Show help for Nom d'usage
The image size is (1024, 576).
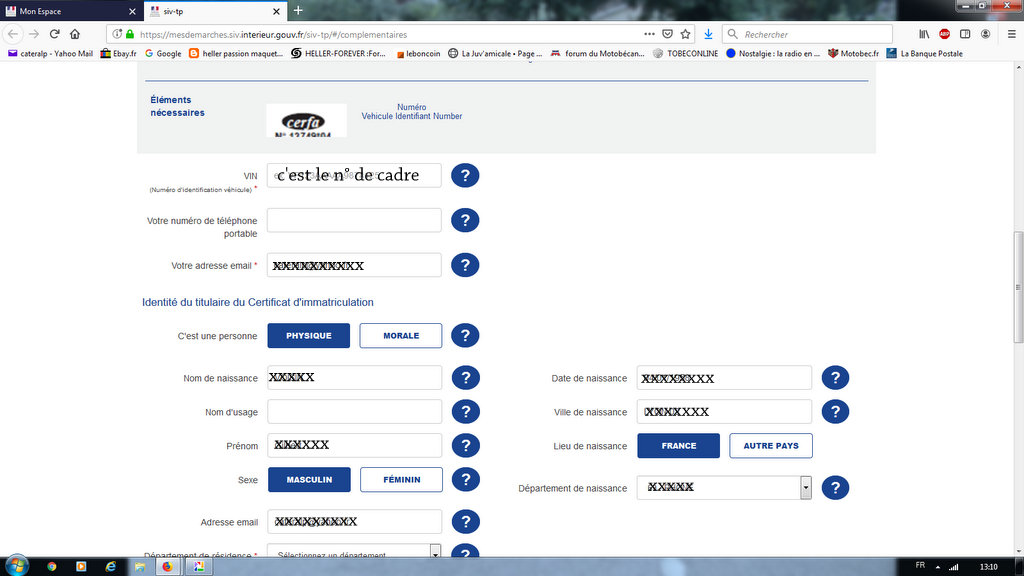coord(466,411)
